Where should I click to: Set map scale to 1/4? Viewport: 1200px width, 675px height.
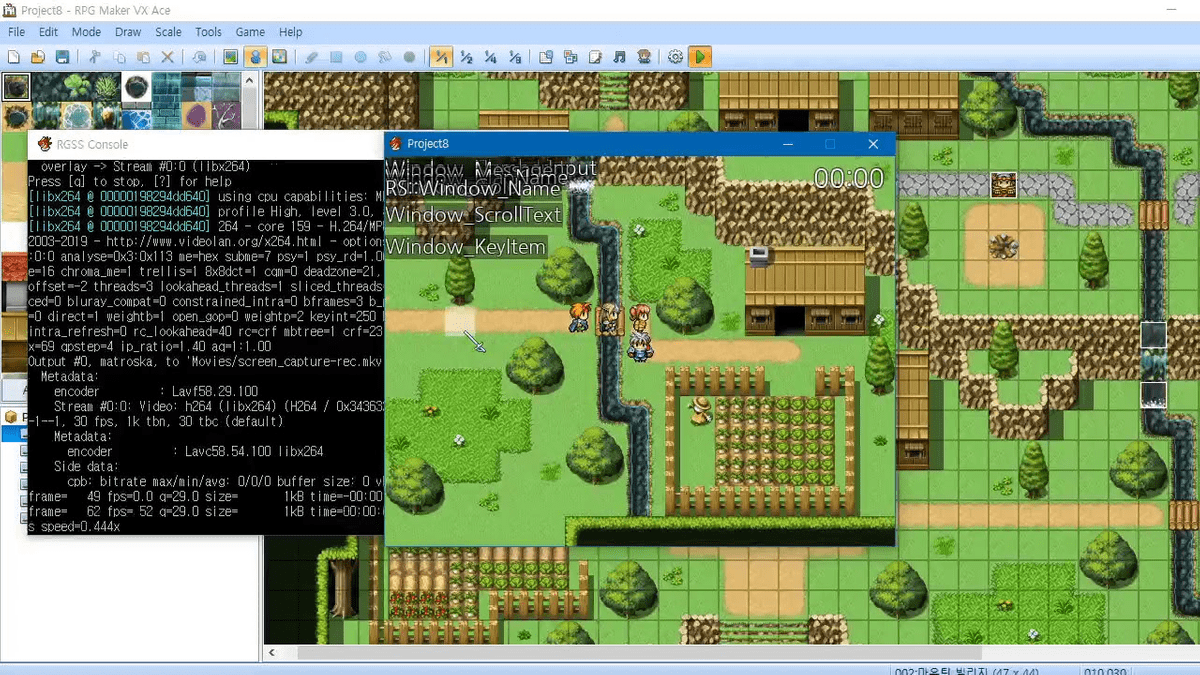tap(490, 57)
